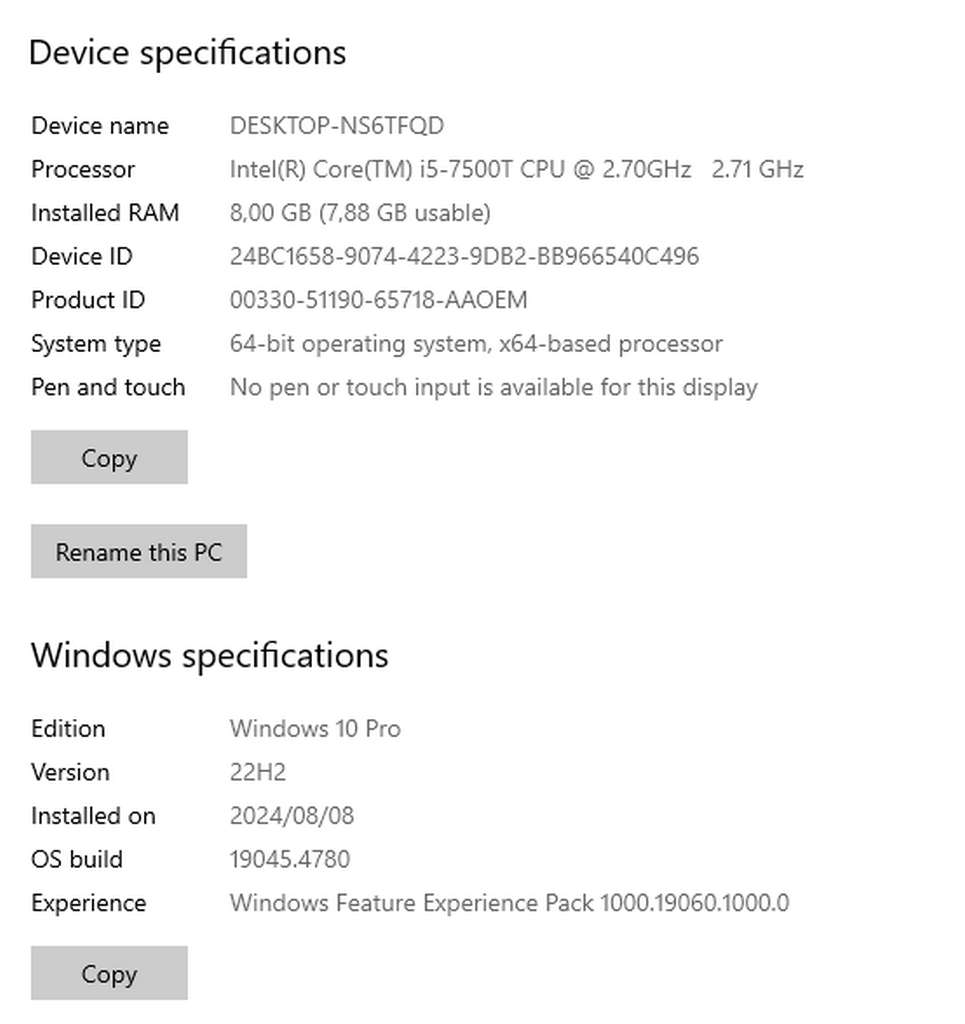Click the 64-bit operating system text
The image size is (965, 1024).
[x=476, y=344]
